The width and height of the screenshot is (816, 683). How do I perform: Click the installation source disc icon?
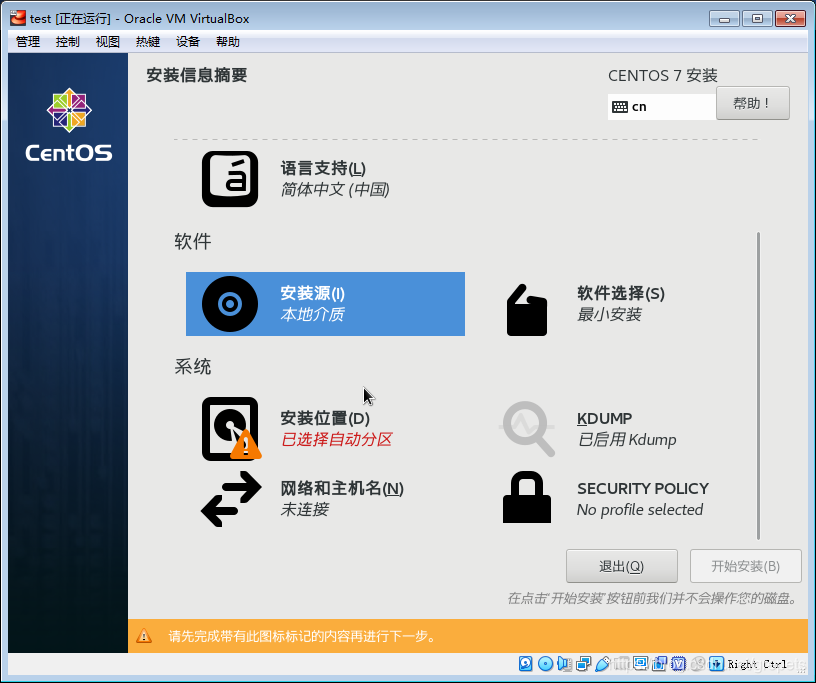click(x=230, y=304)
